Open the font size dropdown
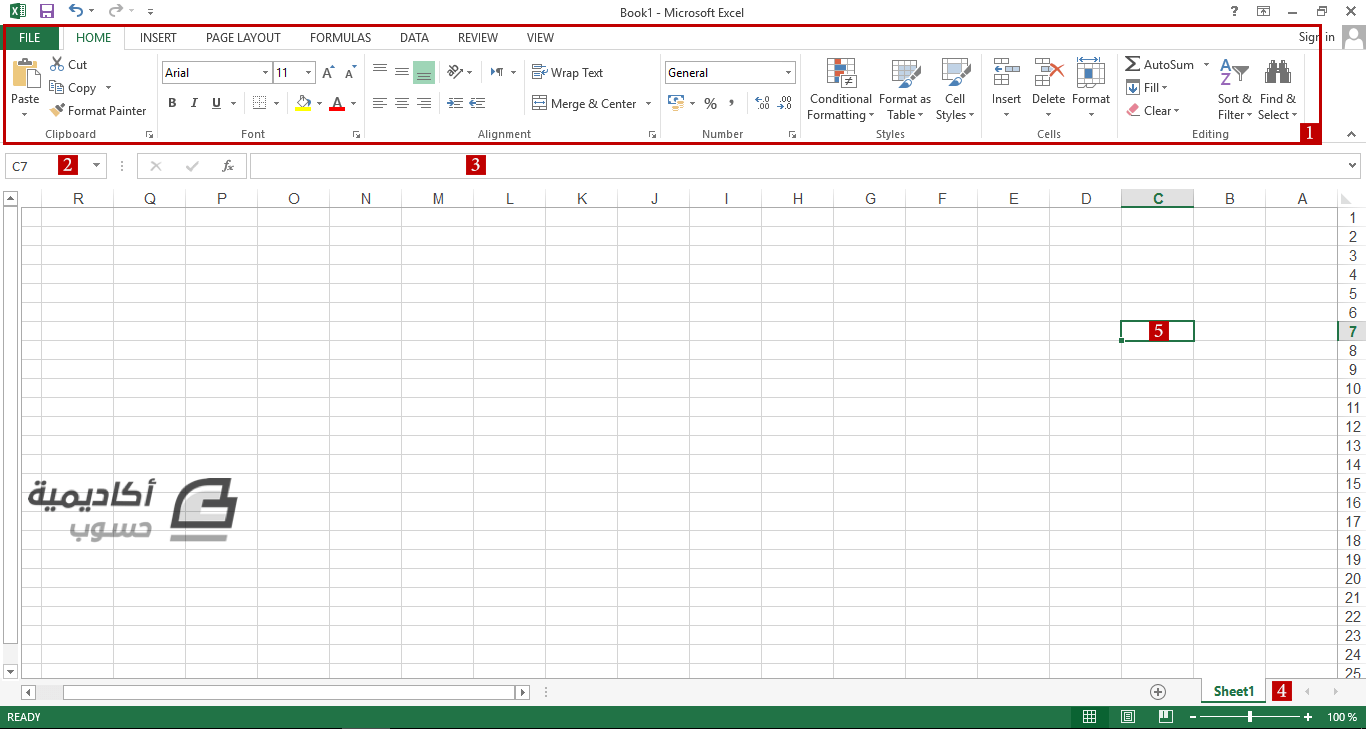The image size is (1366, 729). [x=309, y=73]
